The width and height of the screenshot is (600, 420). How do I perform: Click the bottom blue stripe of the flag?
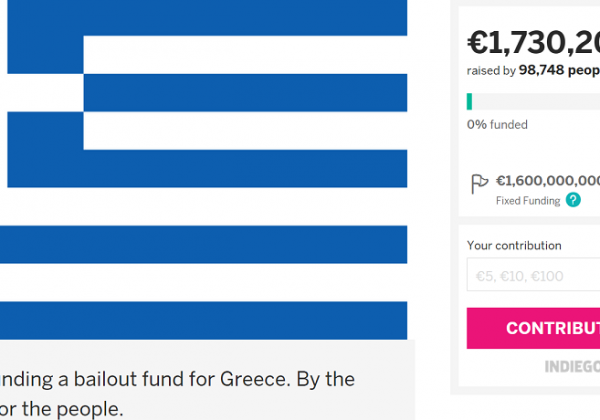tap(204, 321)
